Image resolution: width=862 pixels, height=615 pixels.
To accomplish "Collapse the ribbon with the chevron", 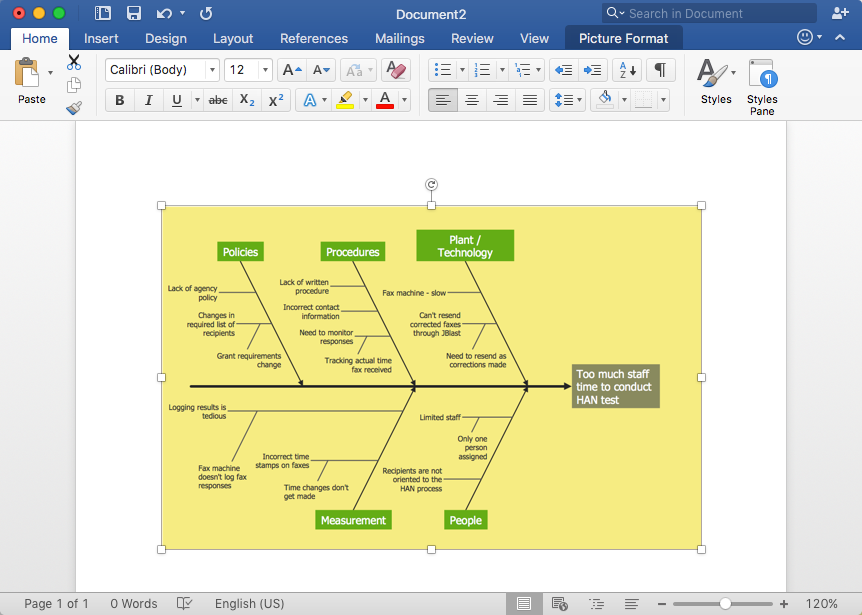I will (840, 37).
